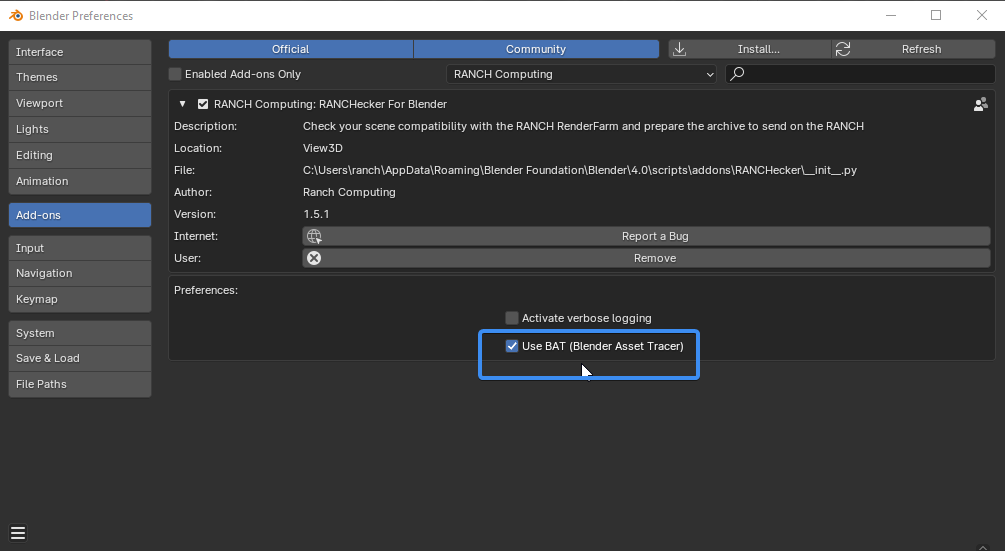This screenshot has width=1005, height=551.
Task: Toggle Official add-ons filter
Action: click(x=291, y=49)
